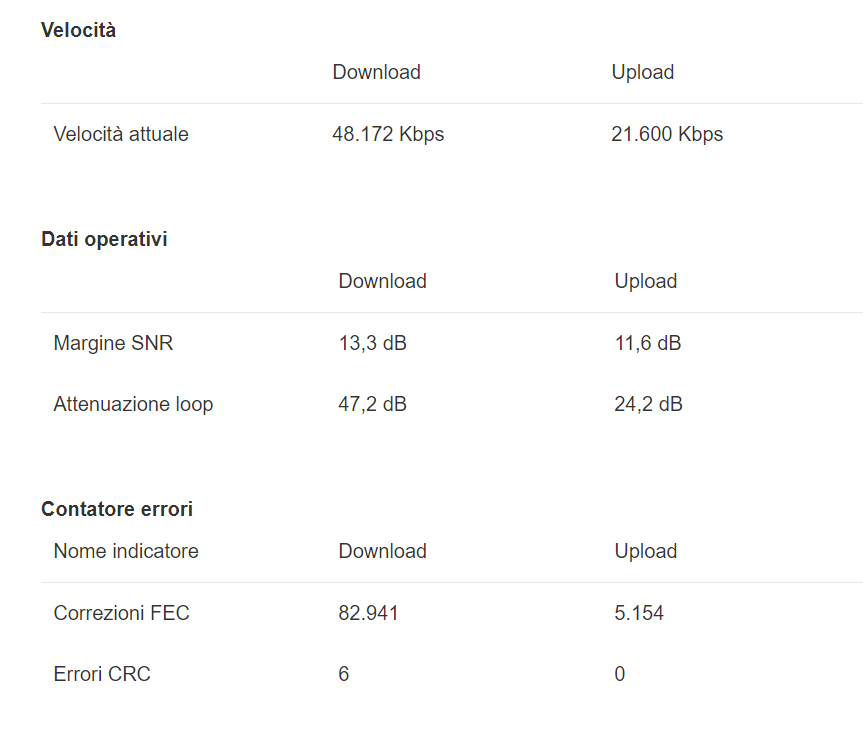Select the Velocità attuale row label
Screen dimensions: 863x742
pyautogui.click(x=121, y=134)
